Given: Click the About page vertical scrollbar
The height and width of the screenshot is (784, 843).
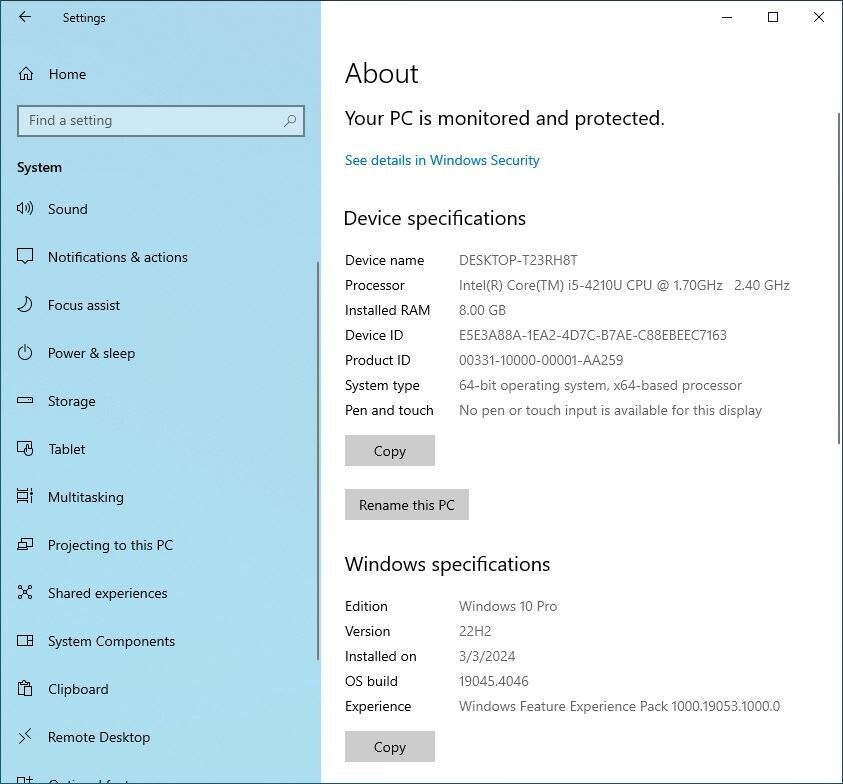Looking at the screenshot, I should [x=839, y=279].
